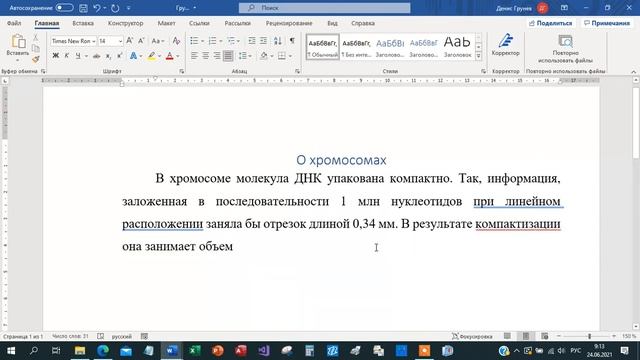Switch to Макет tab
Image resolution: width=640 pixels, height=360 pixels.
tap(167, 23)
